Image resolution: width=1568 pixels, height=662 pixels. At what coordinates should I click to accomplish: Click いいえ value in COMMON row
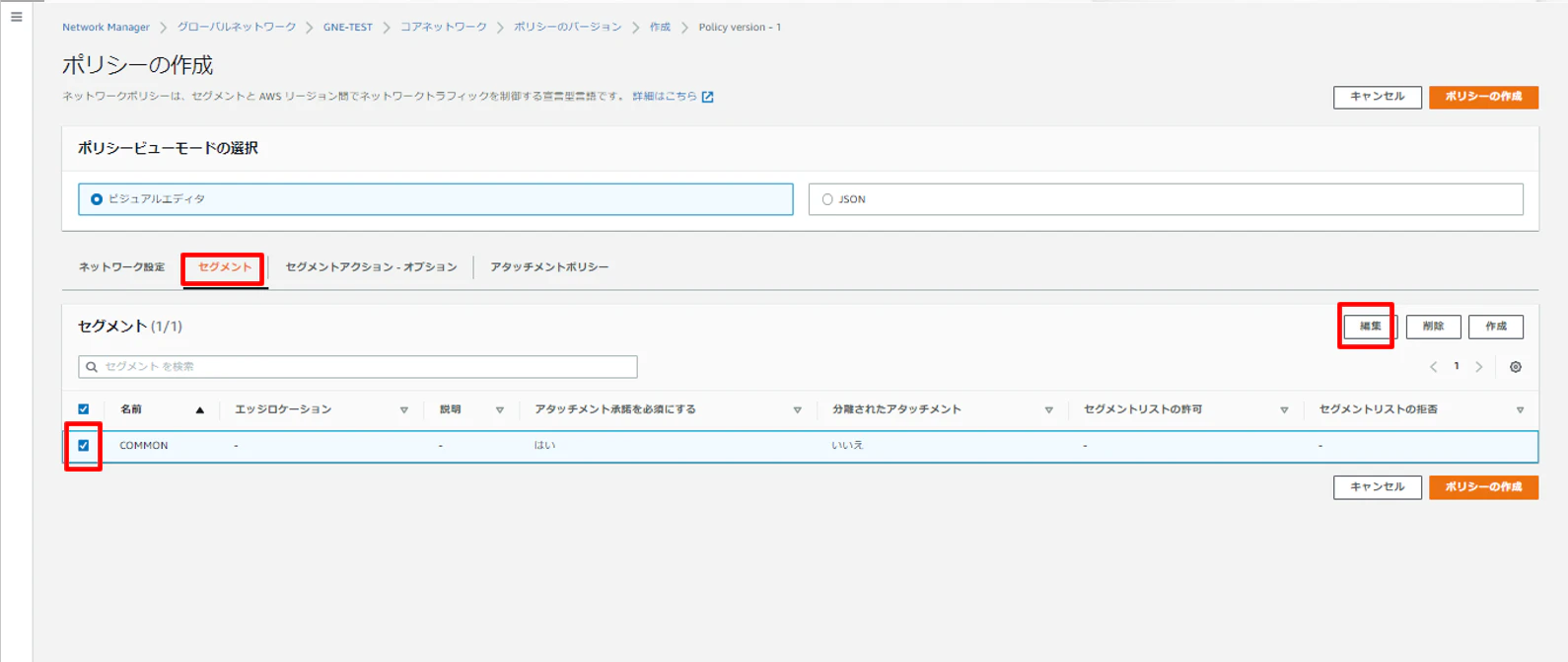[x=847, y=446]
